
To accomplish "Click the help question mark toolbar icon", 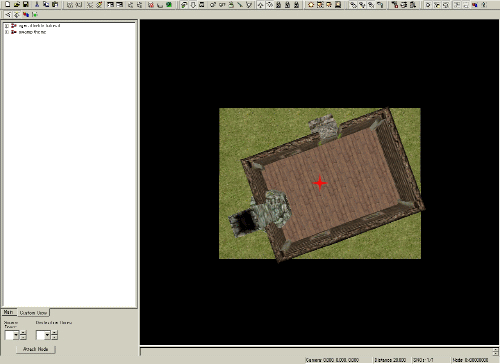I will click(x=483, y=5).
